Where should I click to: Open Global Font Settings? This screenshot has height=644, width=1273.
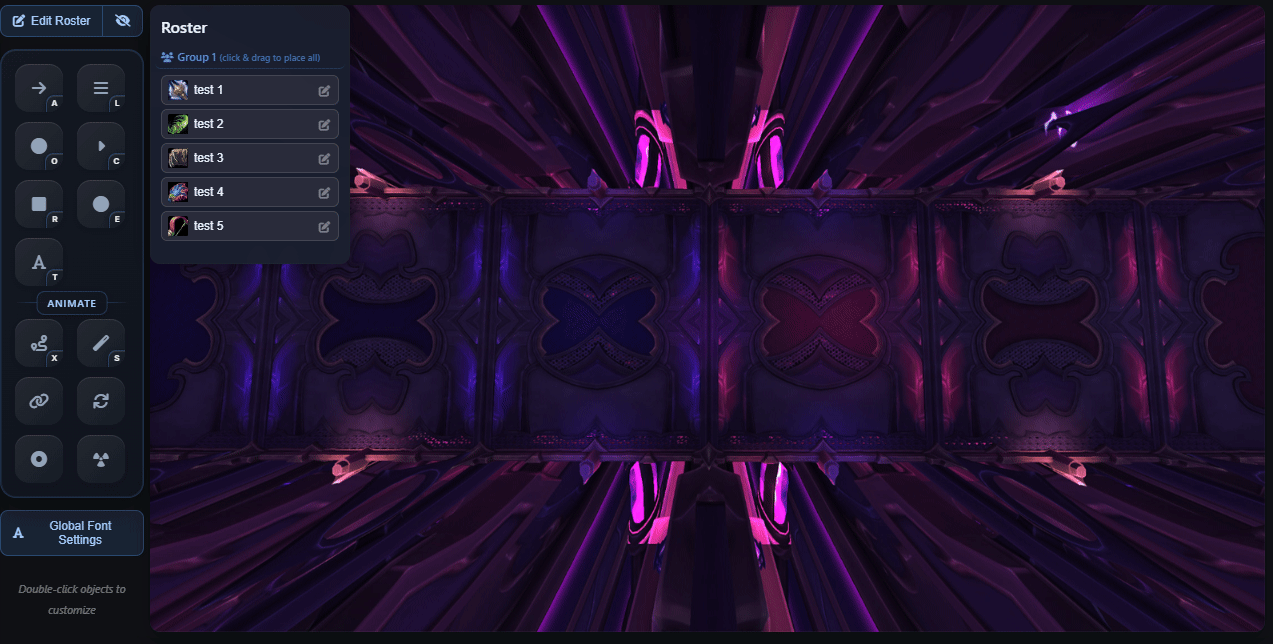point(72,533)
